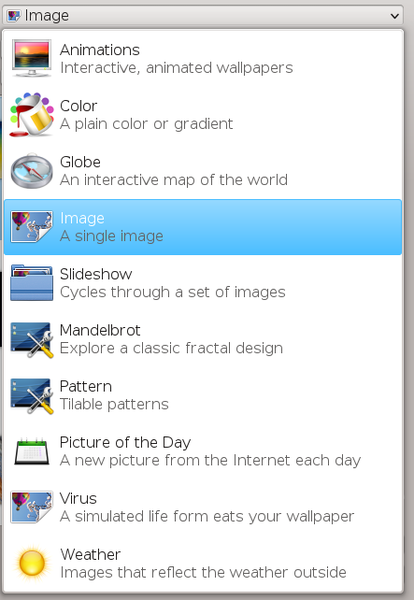Collapse the wallpaper type dropdown arrow
This screenshot has height=600, width=414.
pyautogui.click(x=394, y=16)
